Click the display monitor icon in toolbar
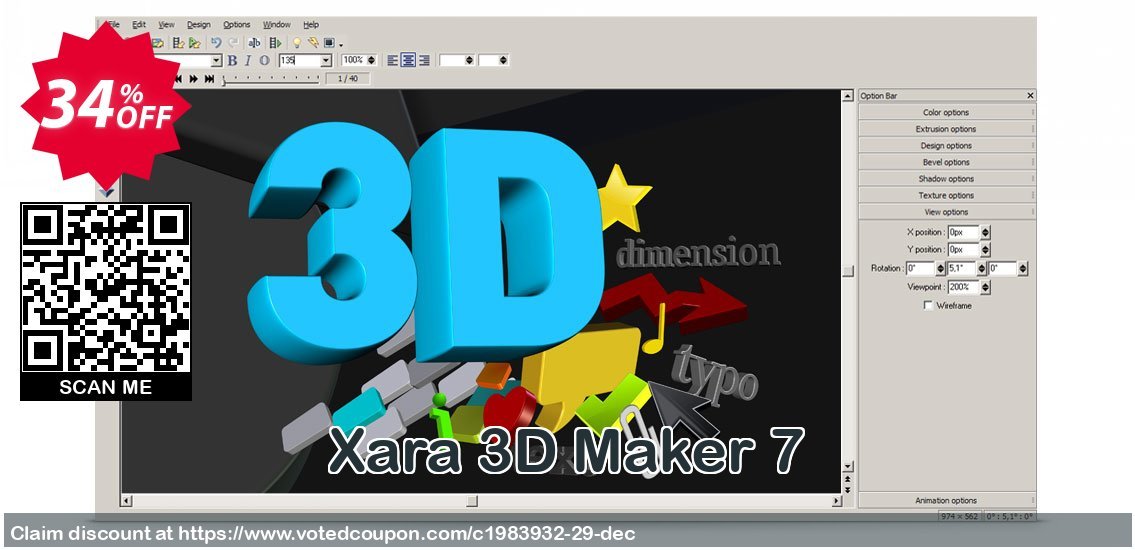This screenshot has width=1135, height=550. pyautogui.click(x=329, y=43)
